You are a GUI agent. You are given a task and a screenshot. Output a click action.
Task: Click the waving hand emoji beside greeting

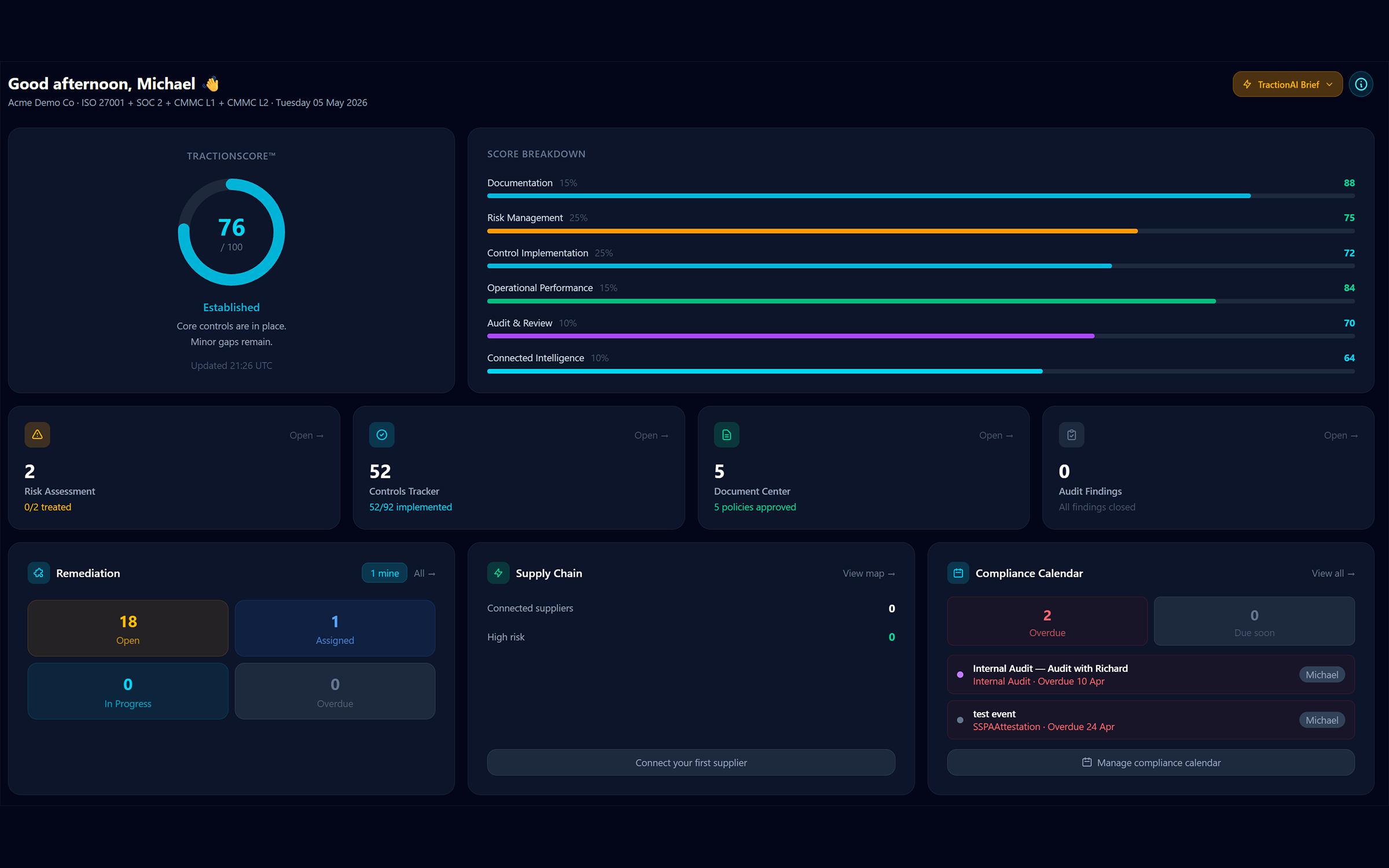tap(212, 84)
